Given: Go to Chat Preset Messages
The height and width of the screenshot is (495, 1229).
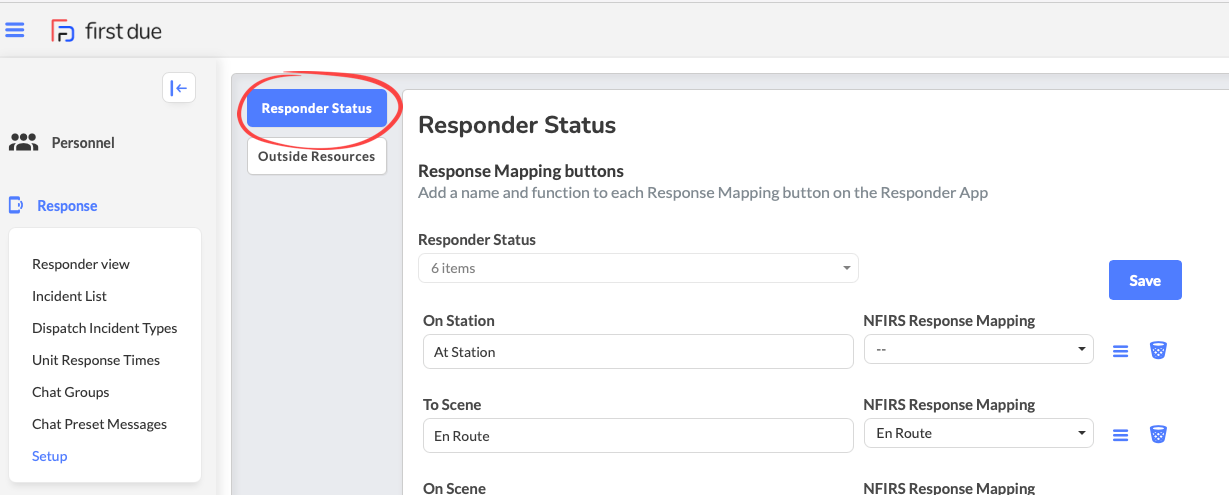Looking at the screenshot, I should [99, 424].
